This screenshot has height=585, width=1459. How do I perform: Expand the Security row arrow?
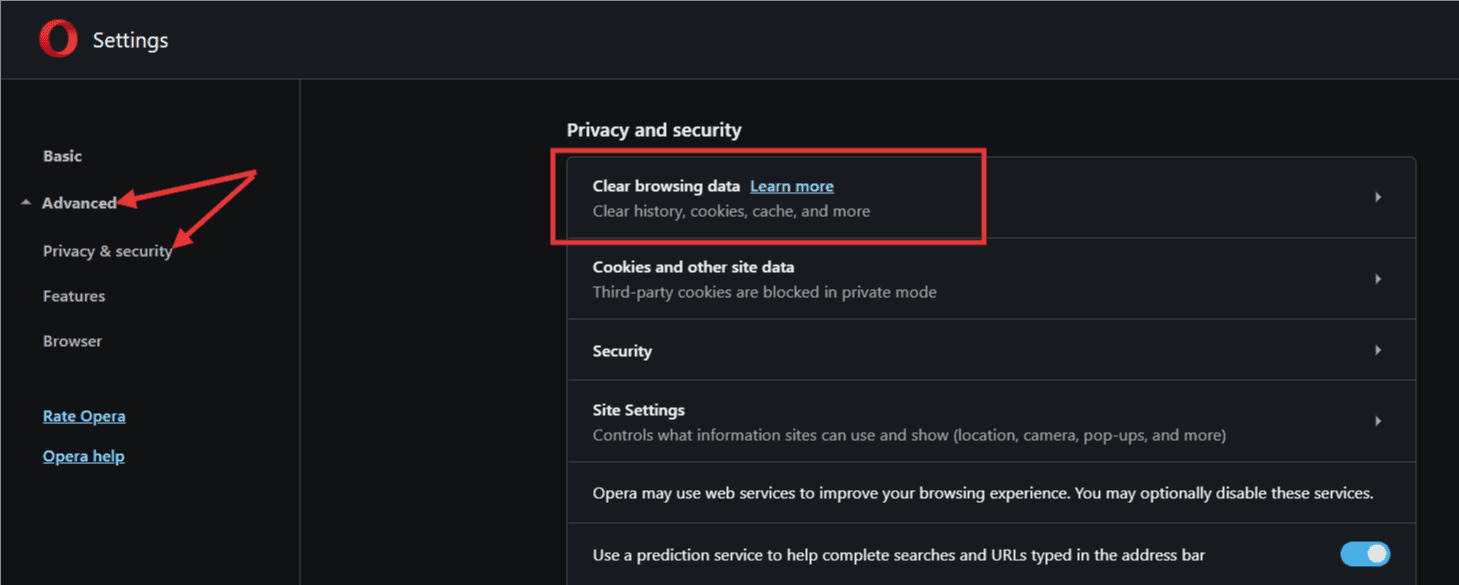(x=1378, y=350)
